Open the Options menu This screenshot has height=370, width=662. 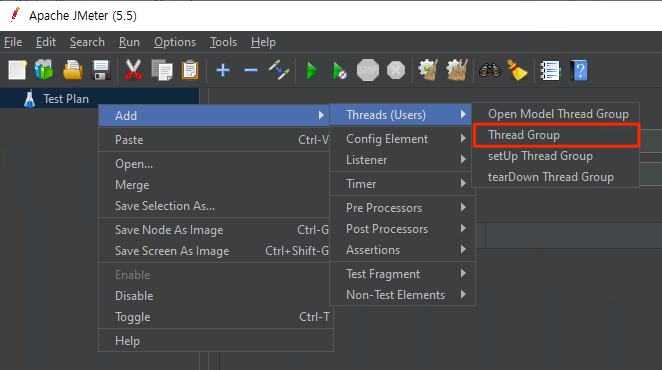pyautogui.click(x=175, y=42)
